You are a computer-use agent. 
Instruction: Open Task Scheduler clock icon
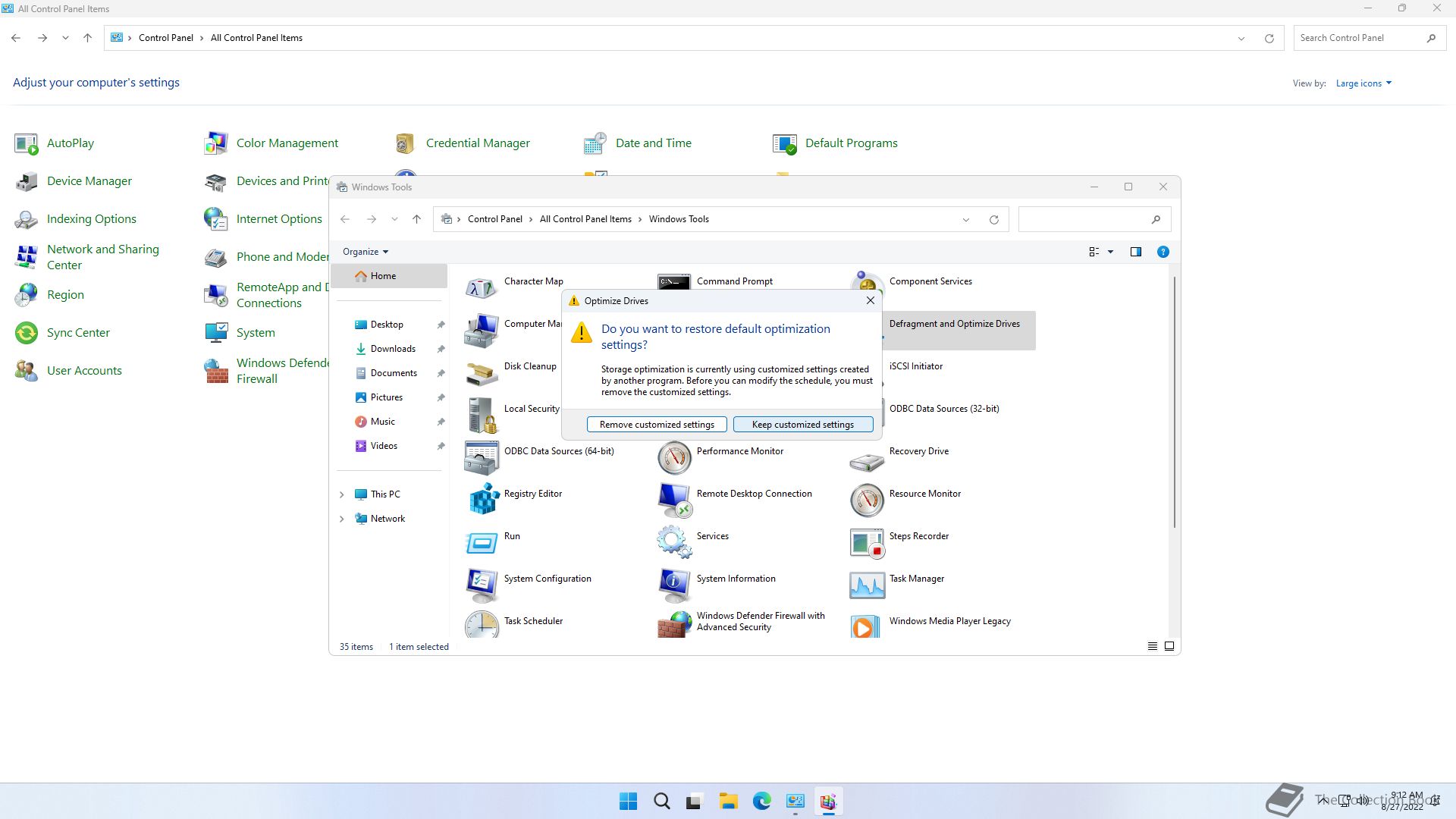pos(482,625)
